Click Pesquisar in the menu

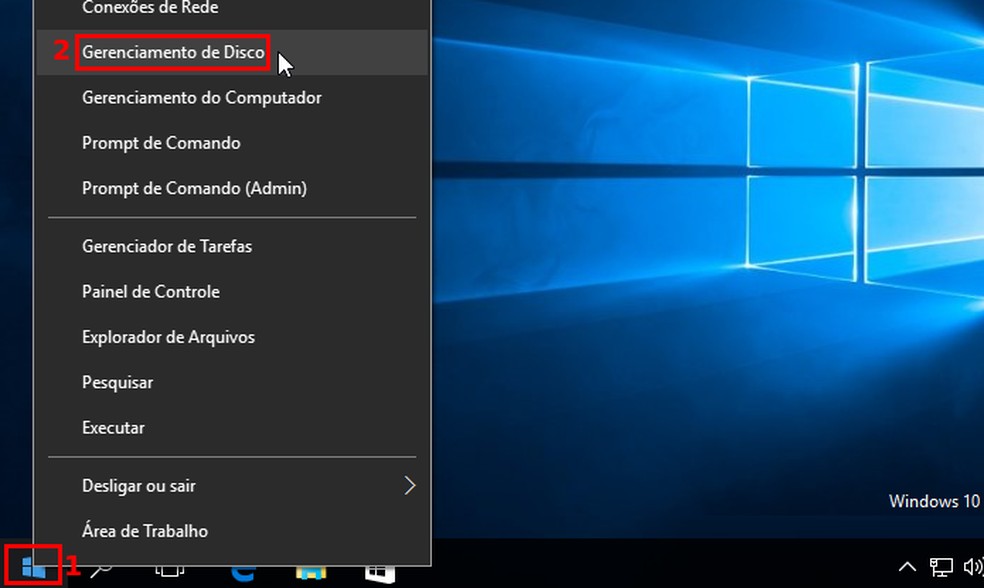click(x=117, y=382)
